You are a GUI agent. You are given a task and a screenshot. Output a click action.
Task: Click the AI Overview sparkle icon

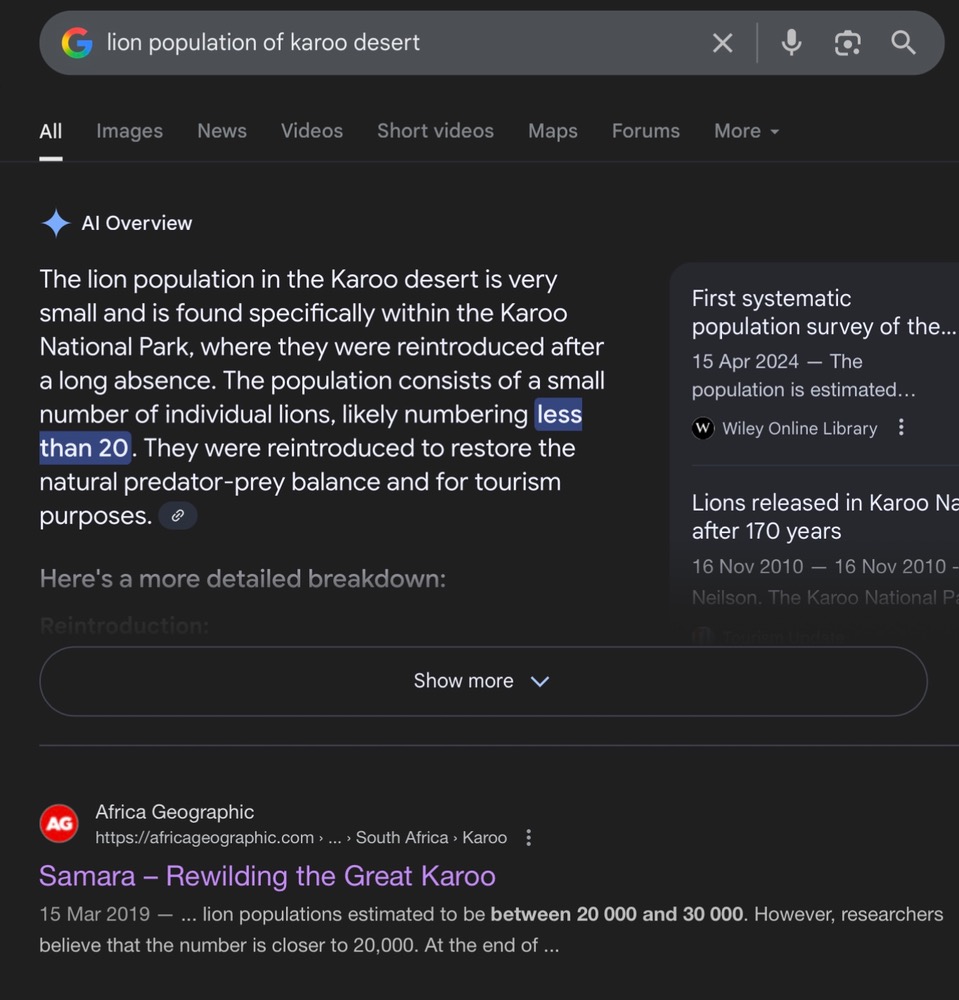click(x=55, y=223)
